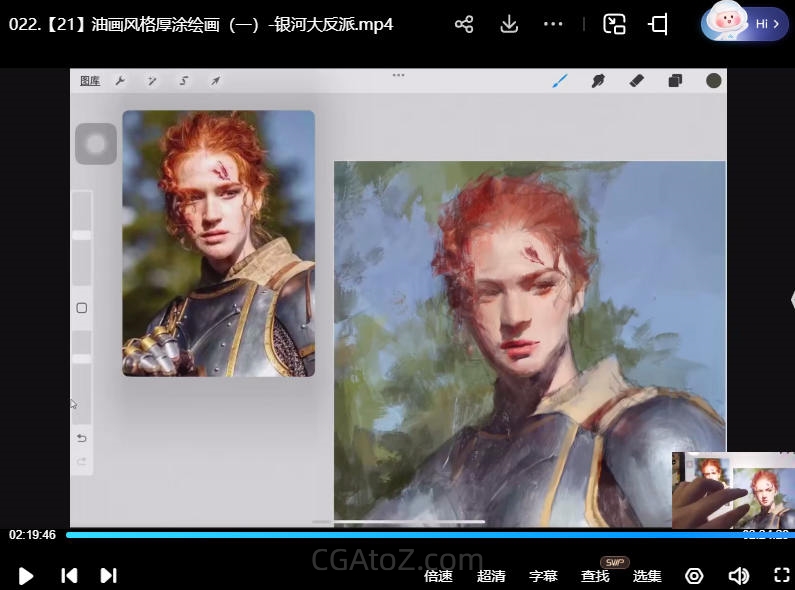
Task: Click the crop screenshot icon
Action: [658, 25]
